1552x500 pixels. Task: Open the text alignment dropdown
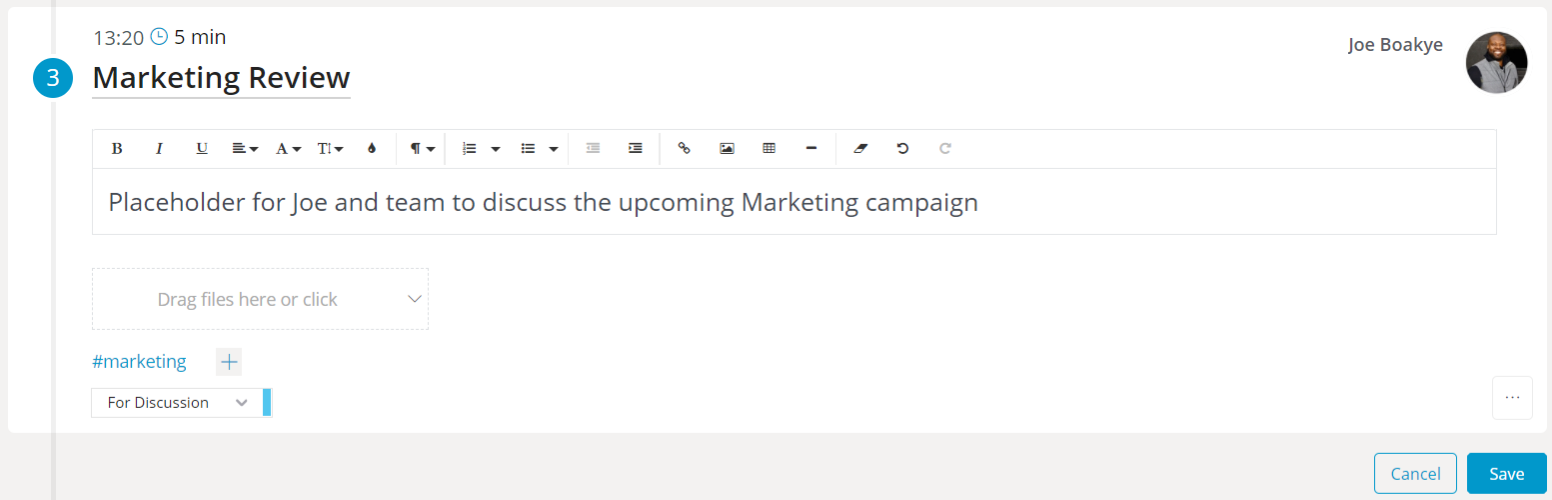pos(245,148)
